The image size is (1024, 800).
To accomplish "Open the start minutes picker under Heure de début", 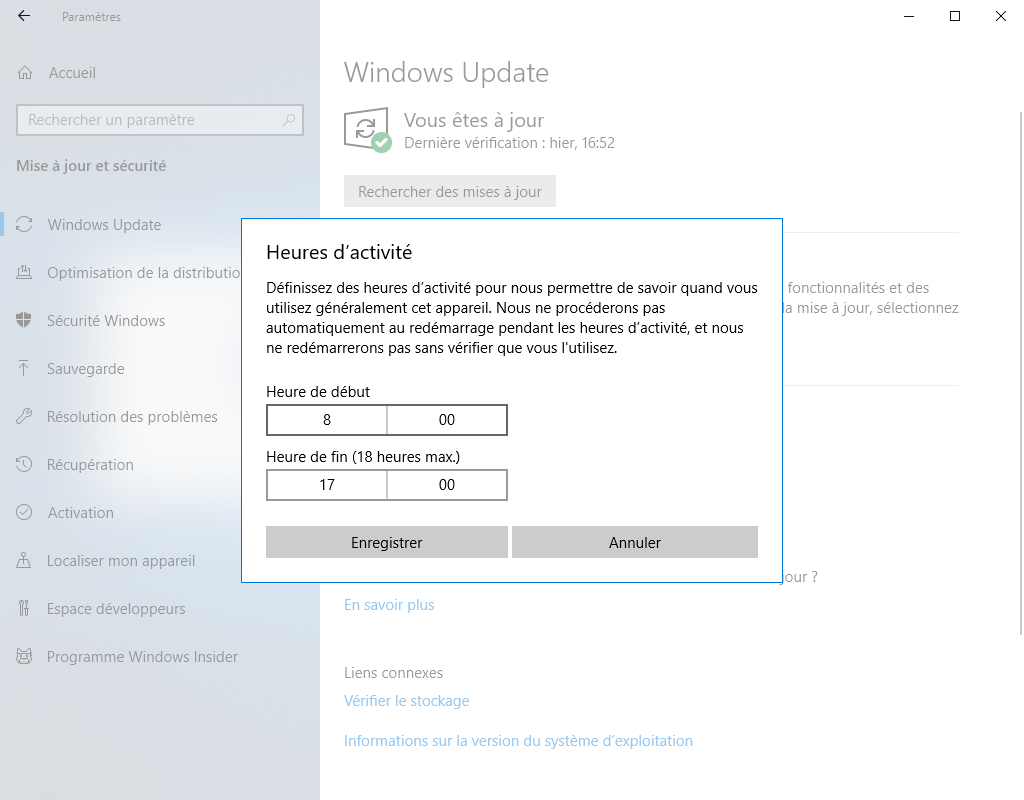I will (447, 420).
